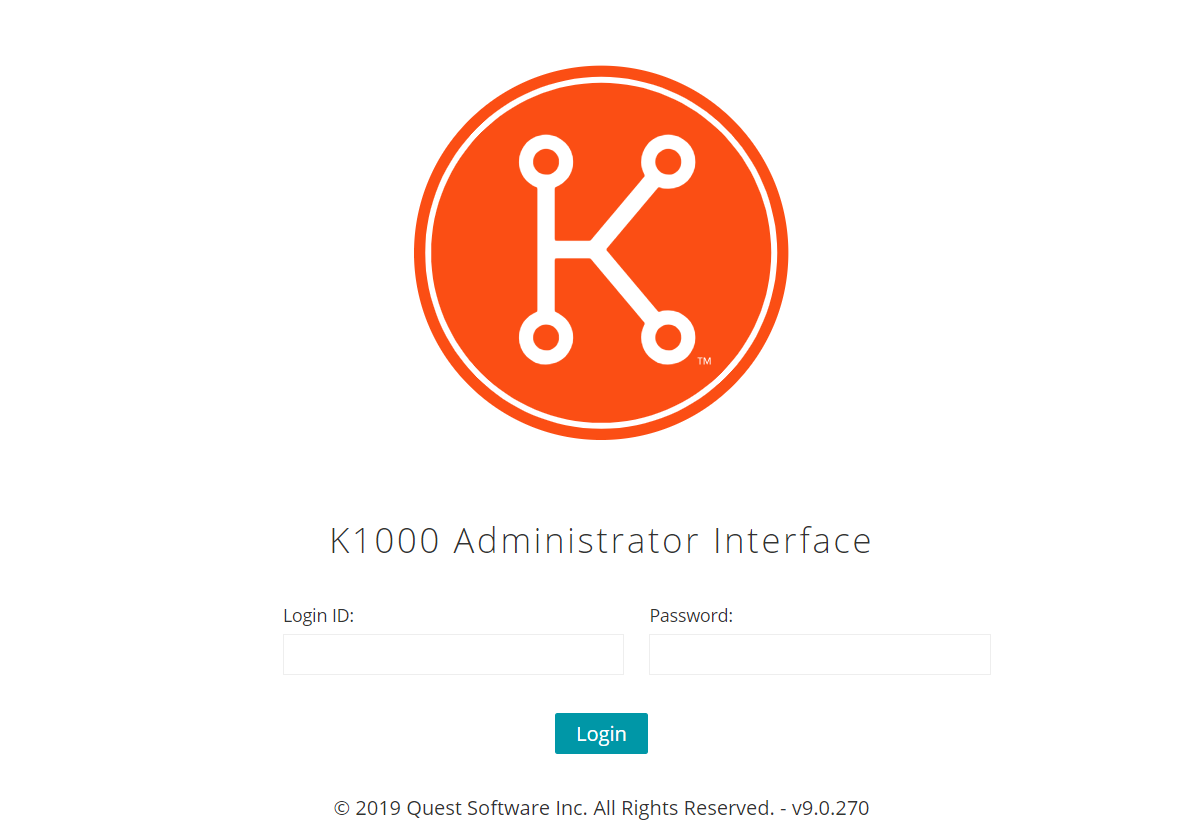Focus the Password input field
Screen dimensions: 1202x827
pos(820,654)
